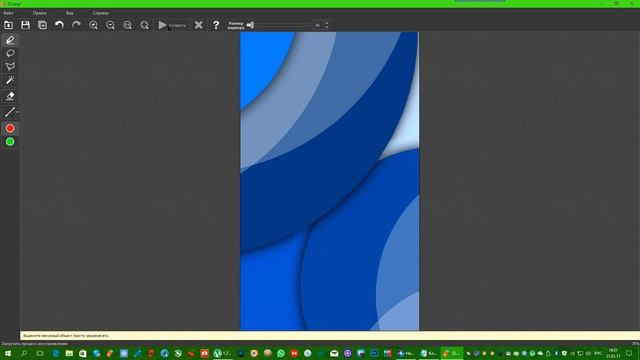Screen dimensions: 640x360
Task: Zoom in on the image
Action: point(93,25)
